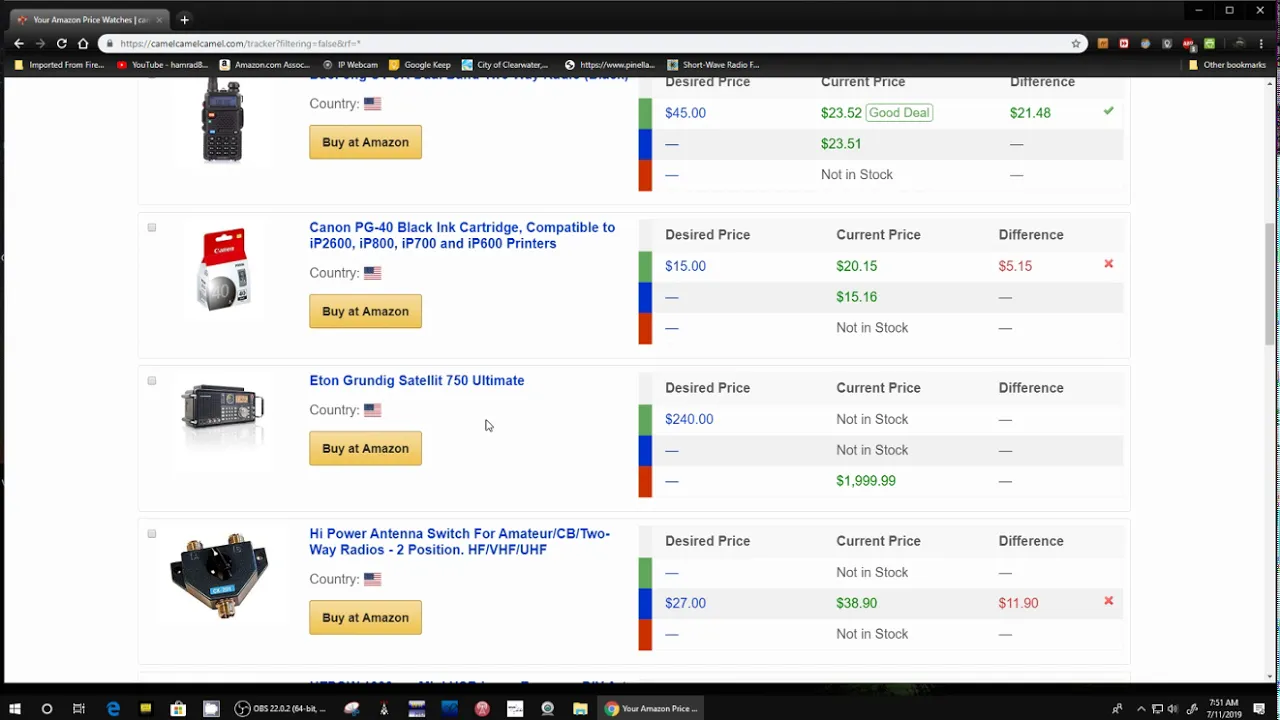
Task: Tick the checkbox for Hi Power Antenna Switch
Action: [x=152, y=534]
